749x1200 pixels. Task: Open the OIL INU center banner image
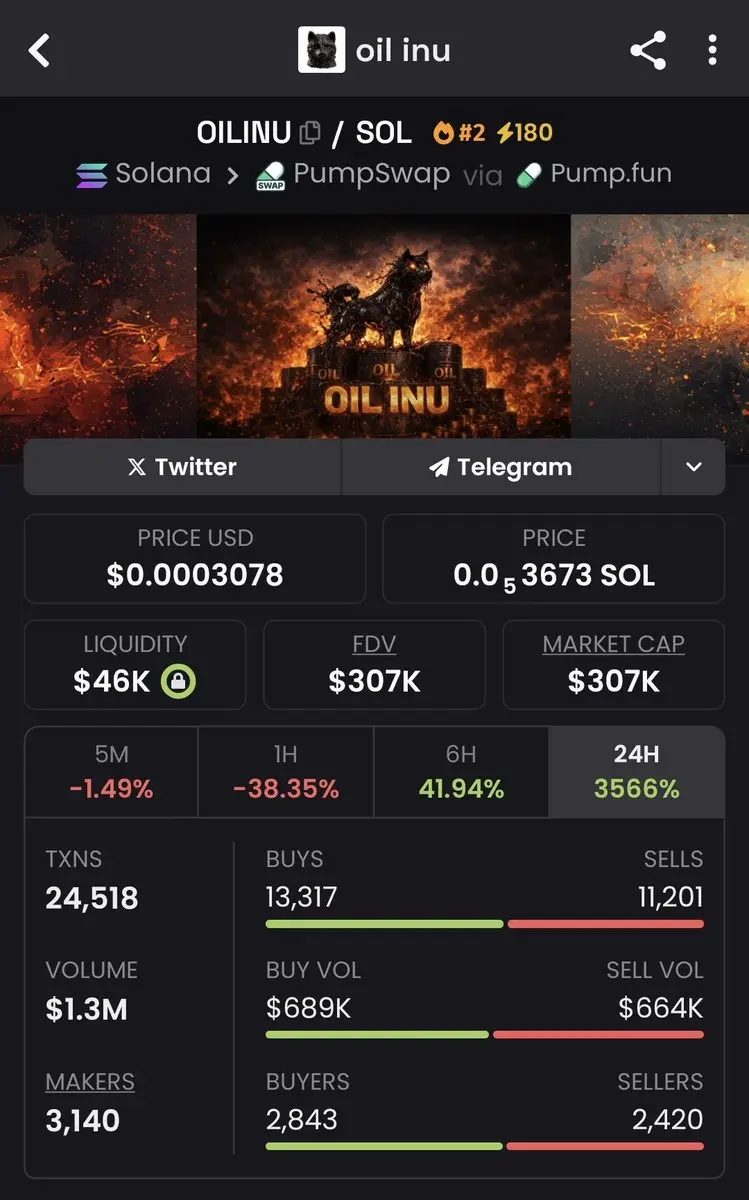coord(384,325)
